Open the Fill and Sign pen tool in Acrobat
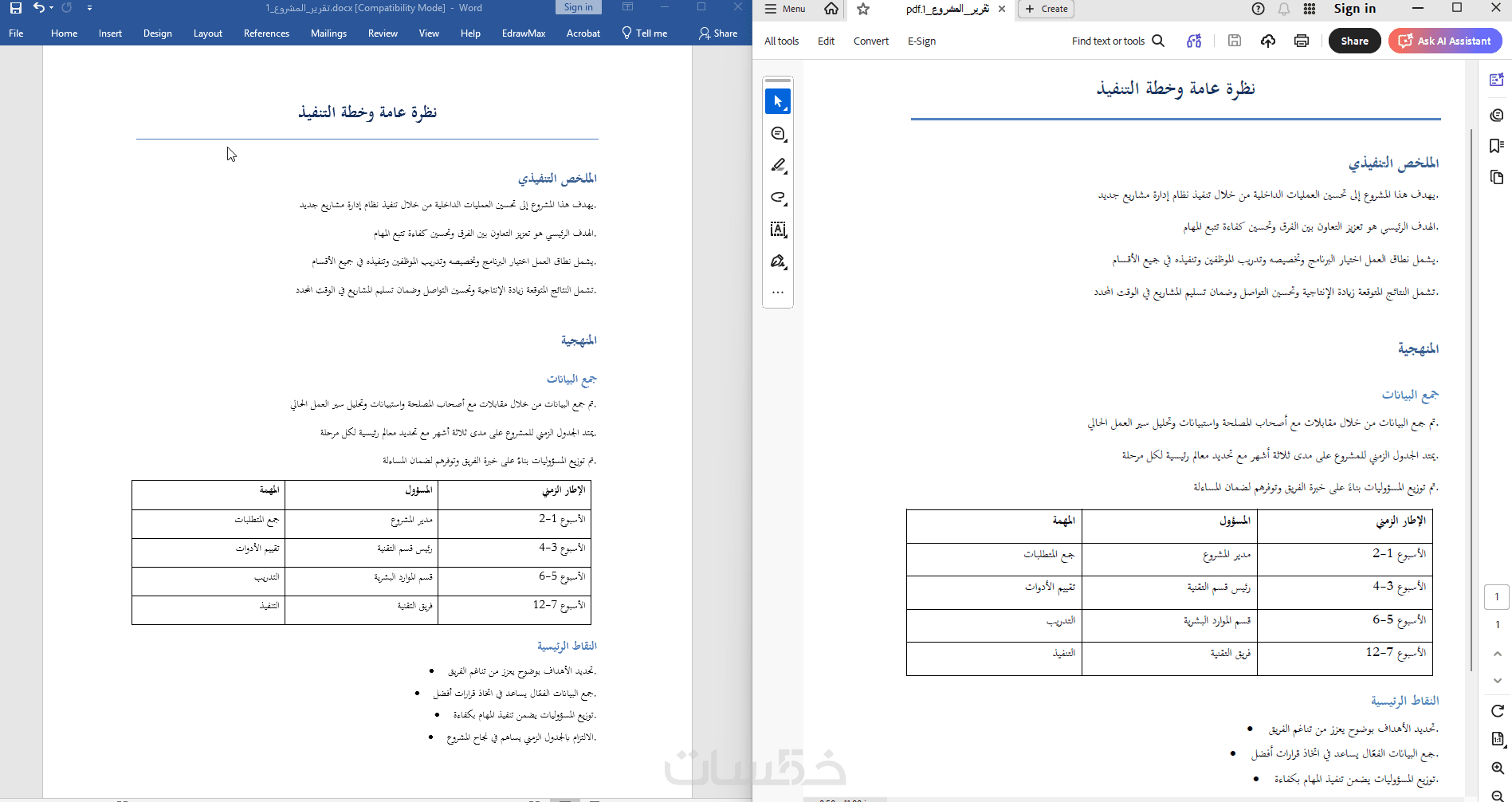Viewport: 1512px width, 802px height. click(778, 261)
